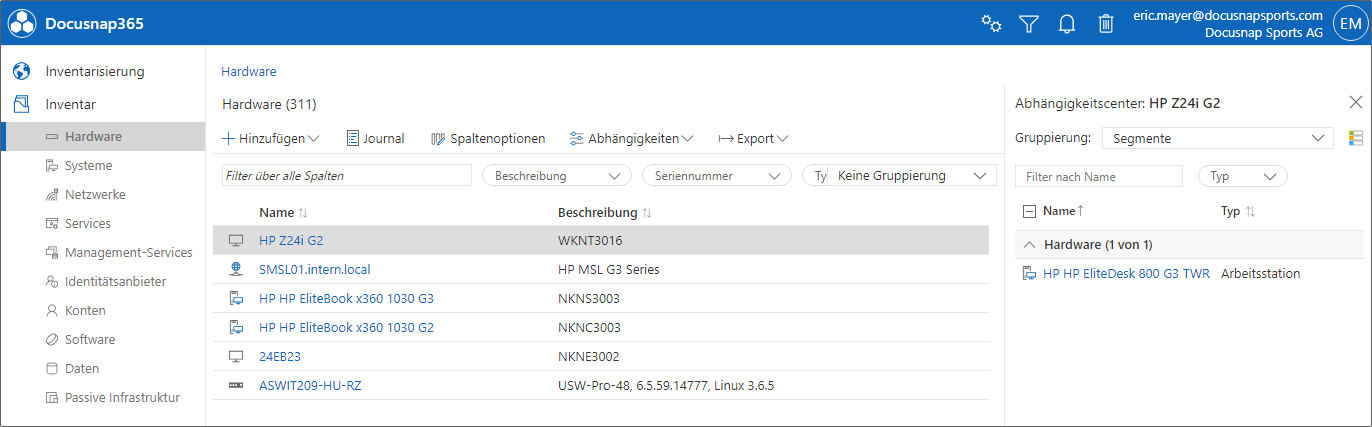The image size is (1372, 427).
Task: Sort dependency panel by Name
Action: click(1063, 211)
